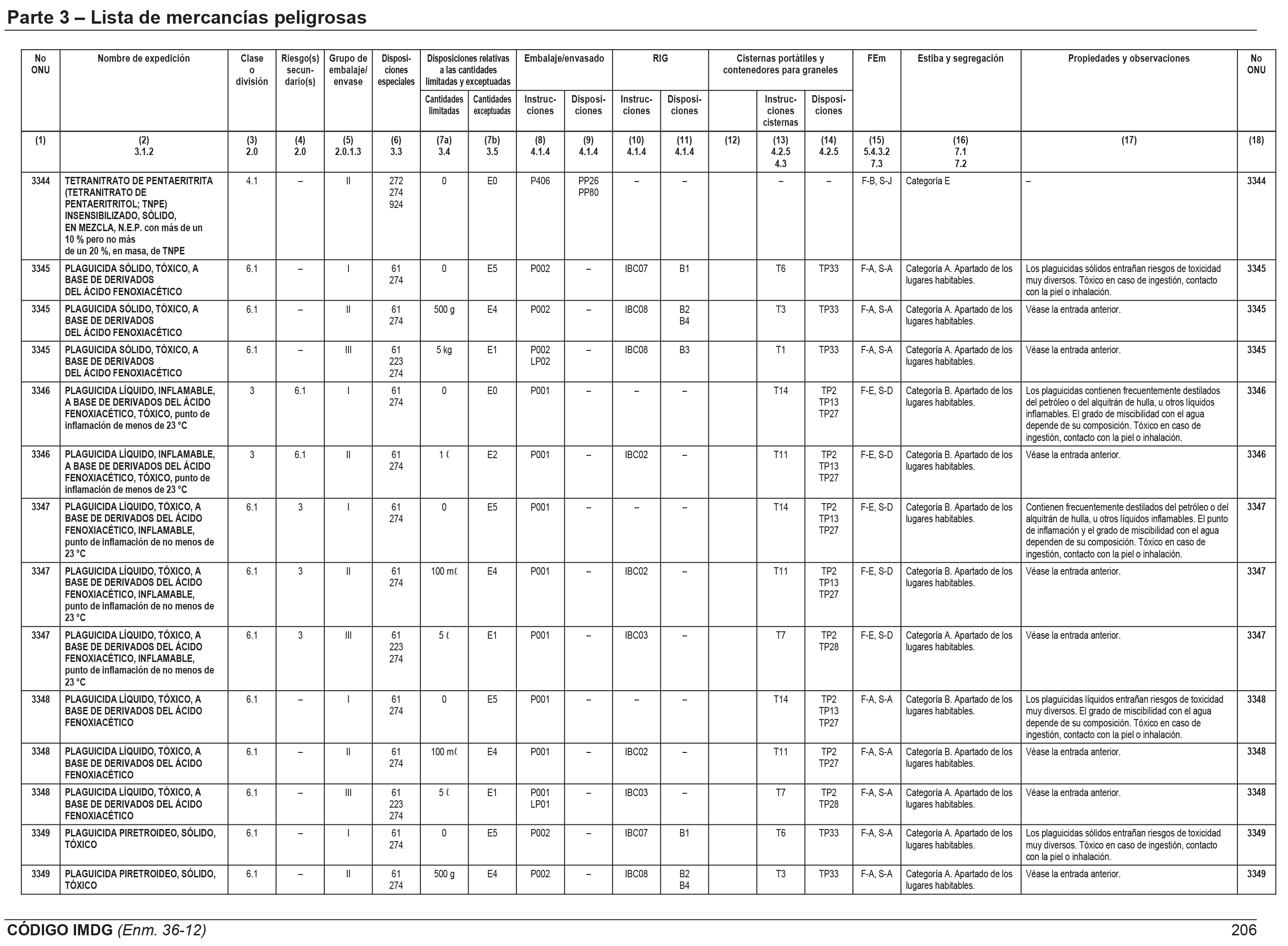This screenshot has height=946, width=1288.
Task: Click PP26 special packing provision
Action: coord(588,181)
